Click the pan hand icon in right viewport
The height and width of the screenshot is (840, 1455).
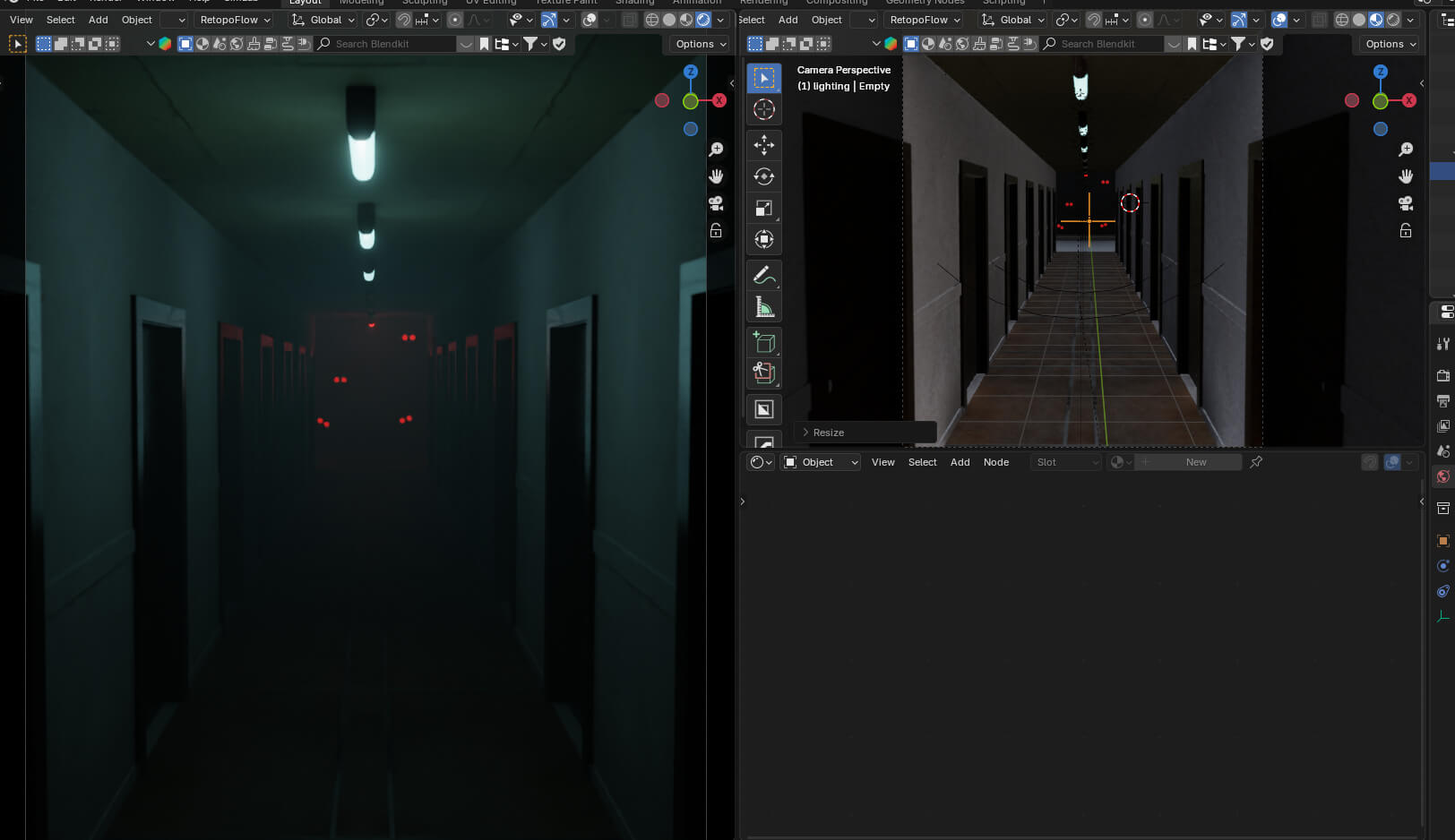pos(1406,176)
